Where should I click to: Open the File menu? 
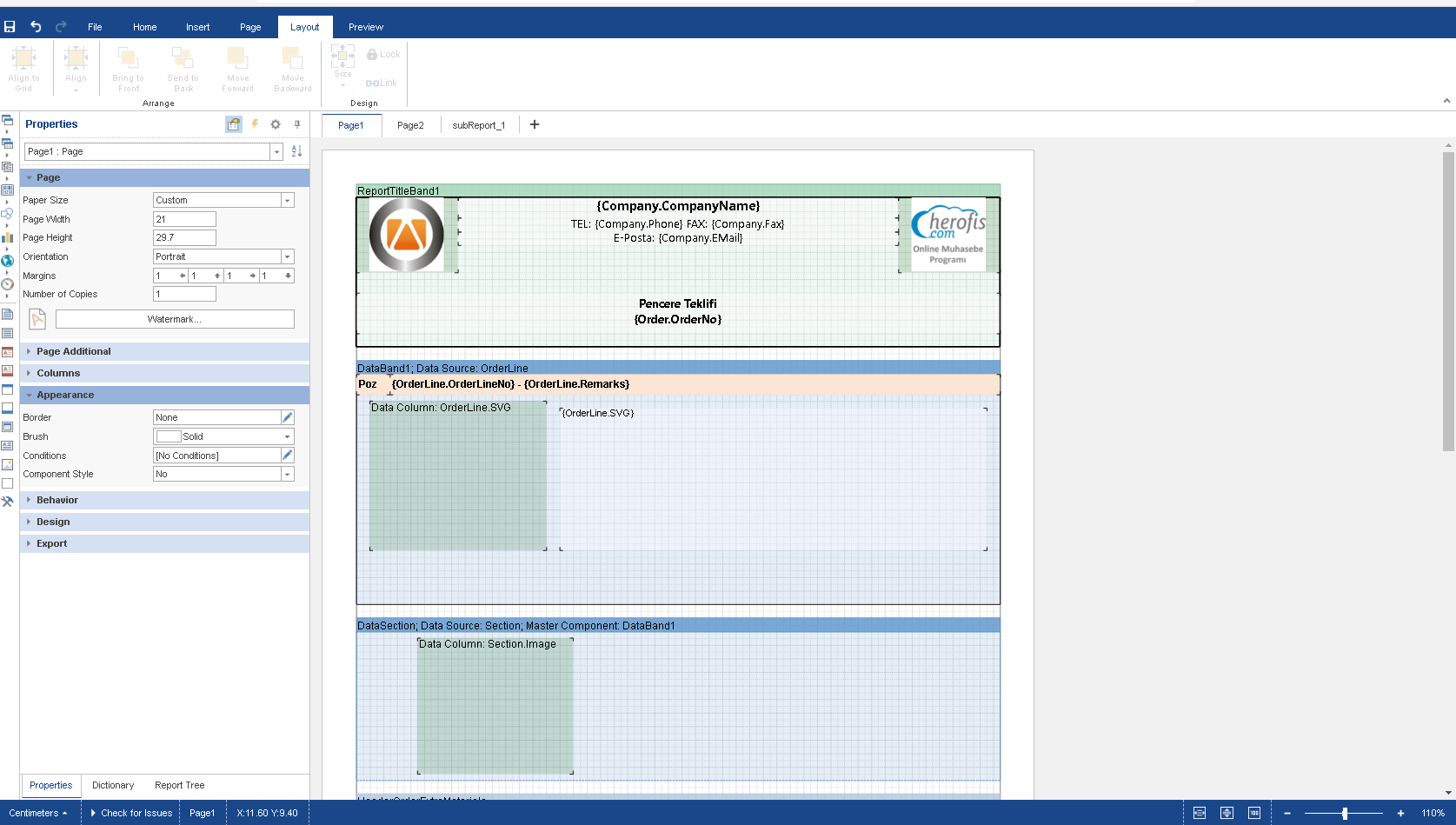(x=95, y=27)
